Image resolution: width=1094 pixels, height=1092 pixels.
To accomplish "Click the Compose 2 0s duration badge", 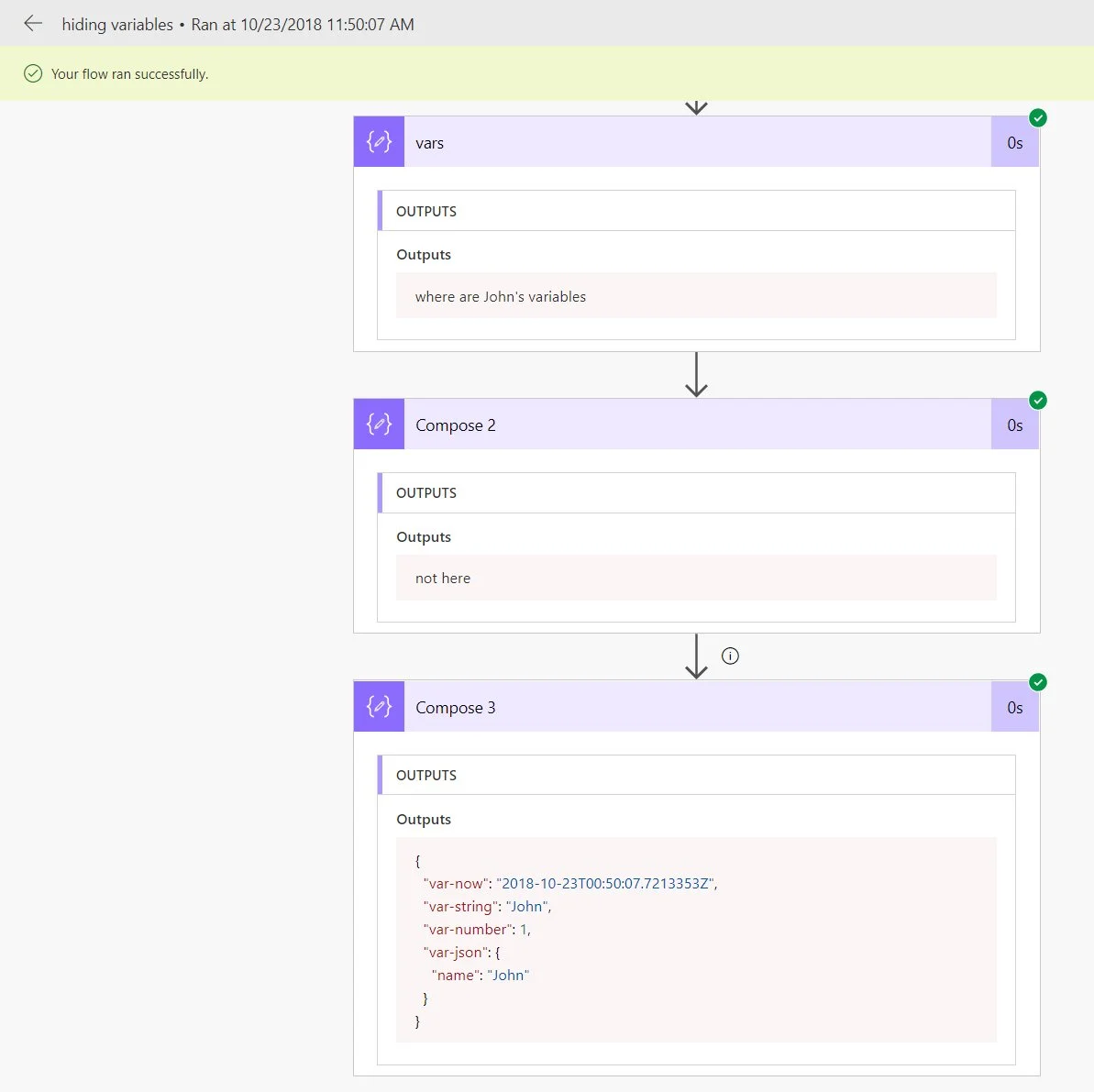I will pyautogui.click(x=1014, y=425).
